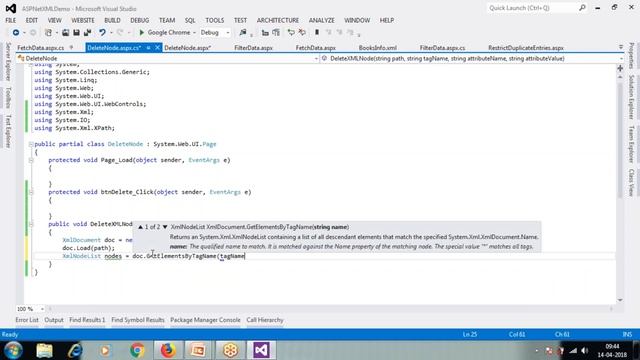Open the DEBUG menu
Screen dimensions: 640x360
point(140,20)
